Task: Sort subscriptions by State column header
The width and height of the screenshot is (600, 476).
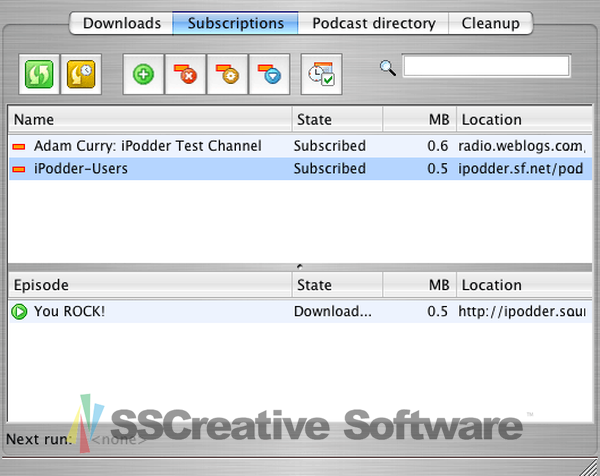Action: pyautogui.click(x=338, y=120)
